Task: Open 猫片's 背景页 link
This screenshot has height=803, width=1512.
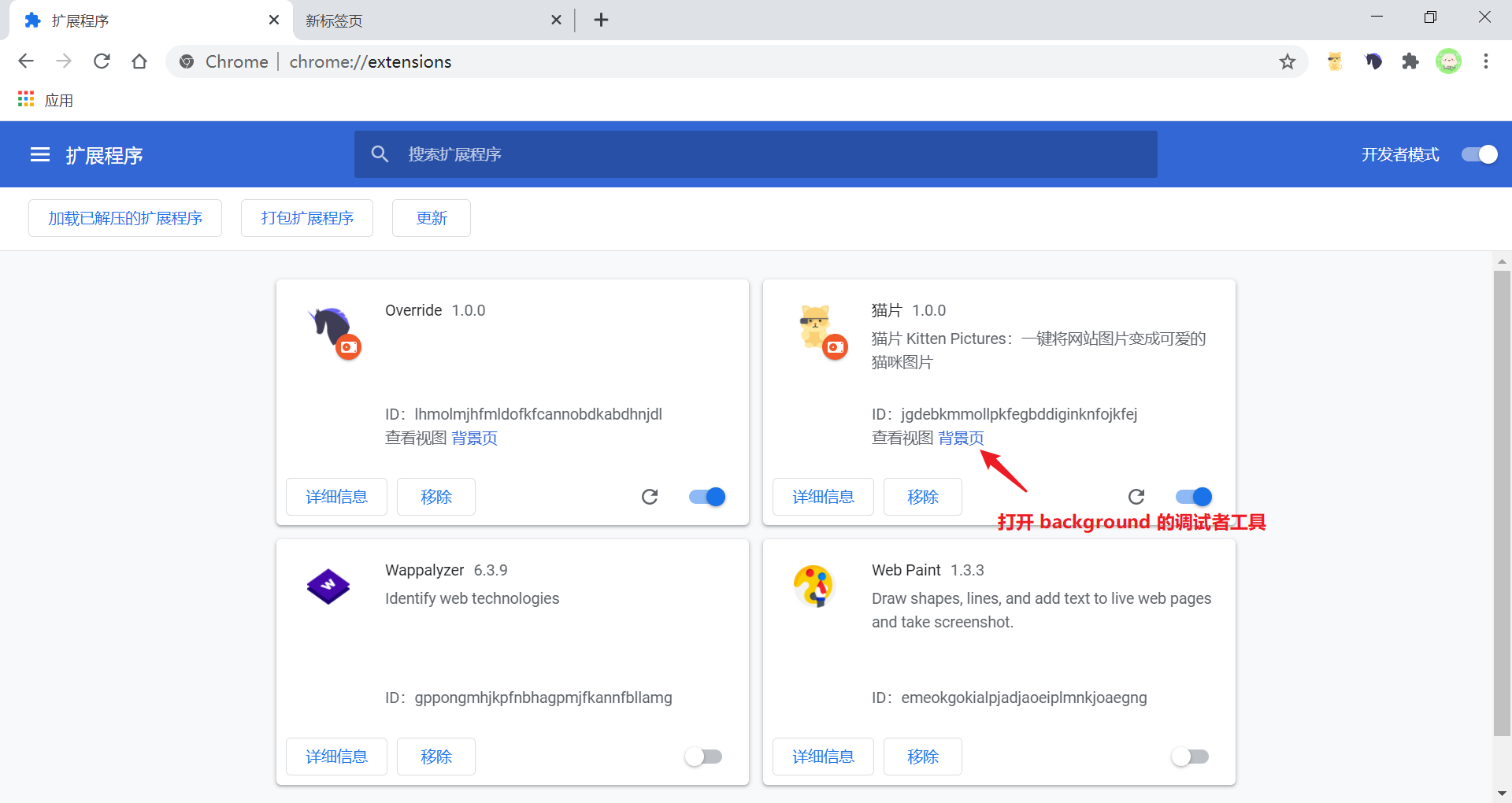Action: pyautogui.click(x=962, y=438)
